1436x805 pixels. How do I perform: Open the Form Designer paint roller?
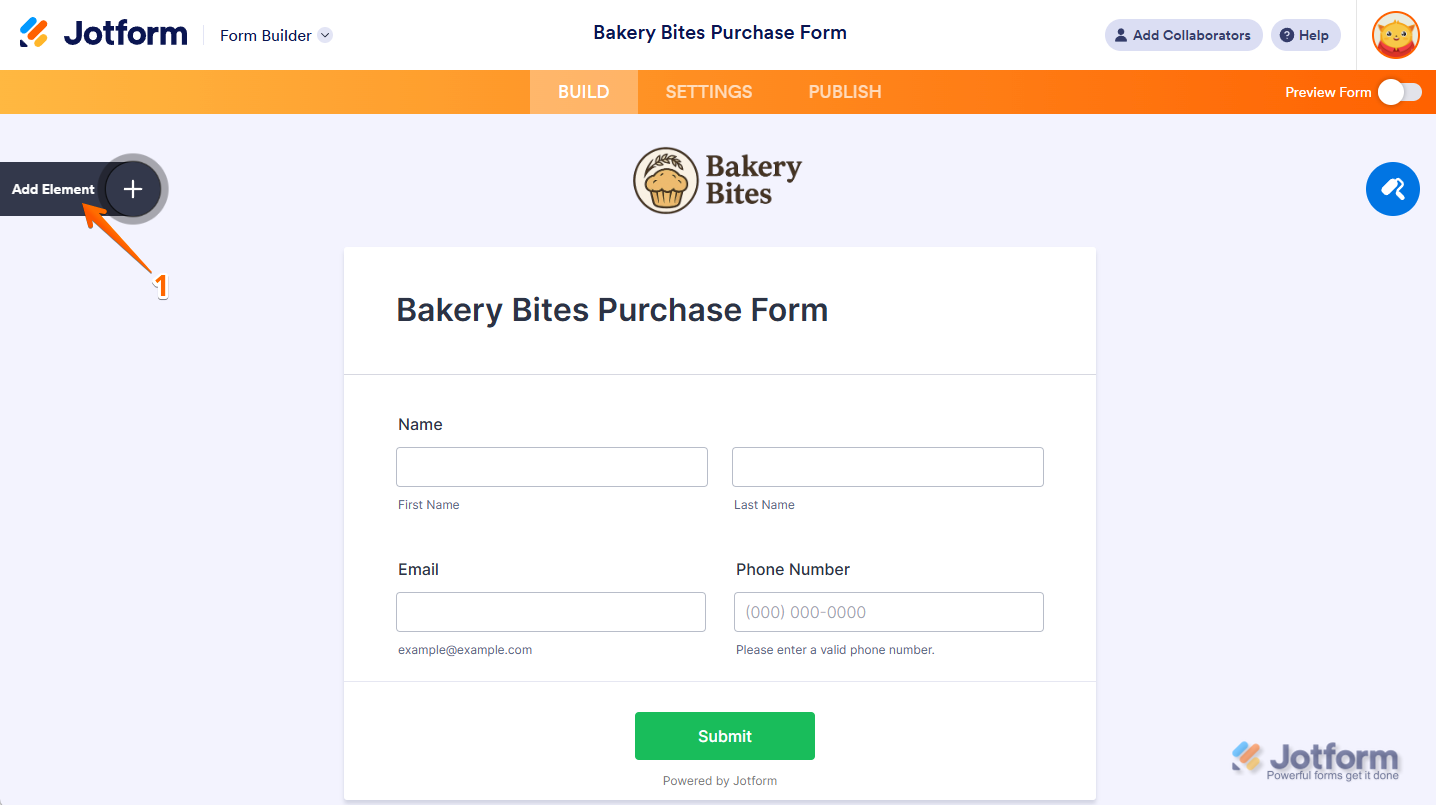[1392, 189]
